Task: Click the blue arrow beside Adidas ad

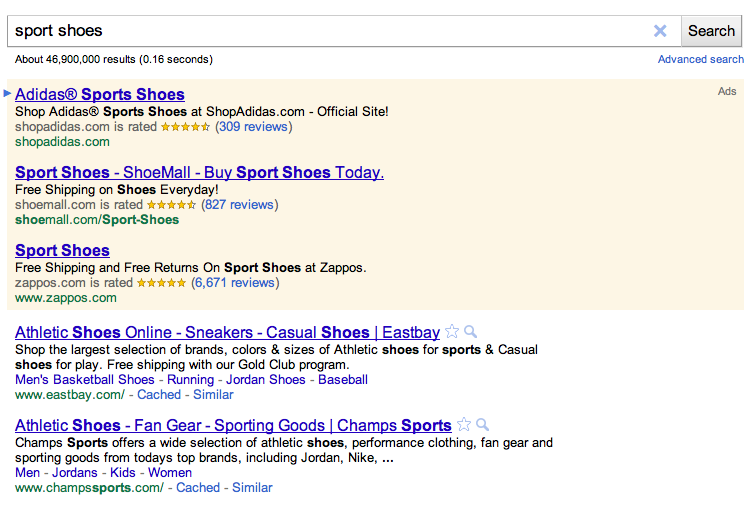Action: (x=7, y=93)
